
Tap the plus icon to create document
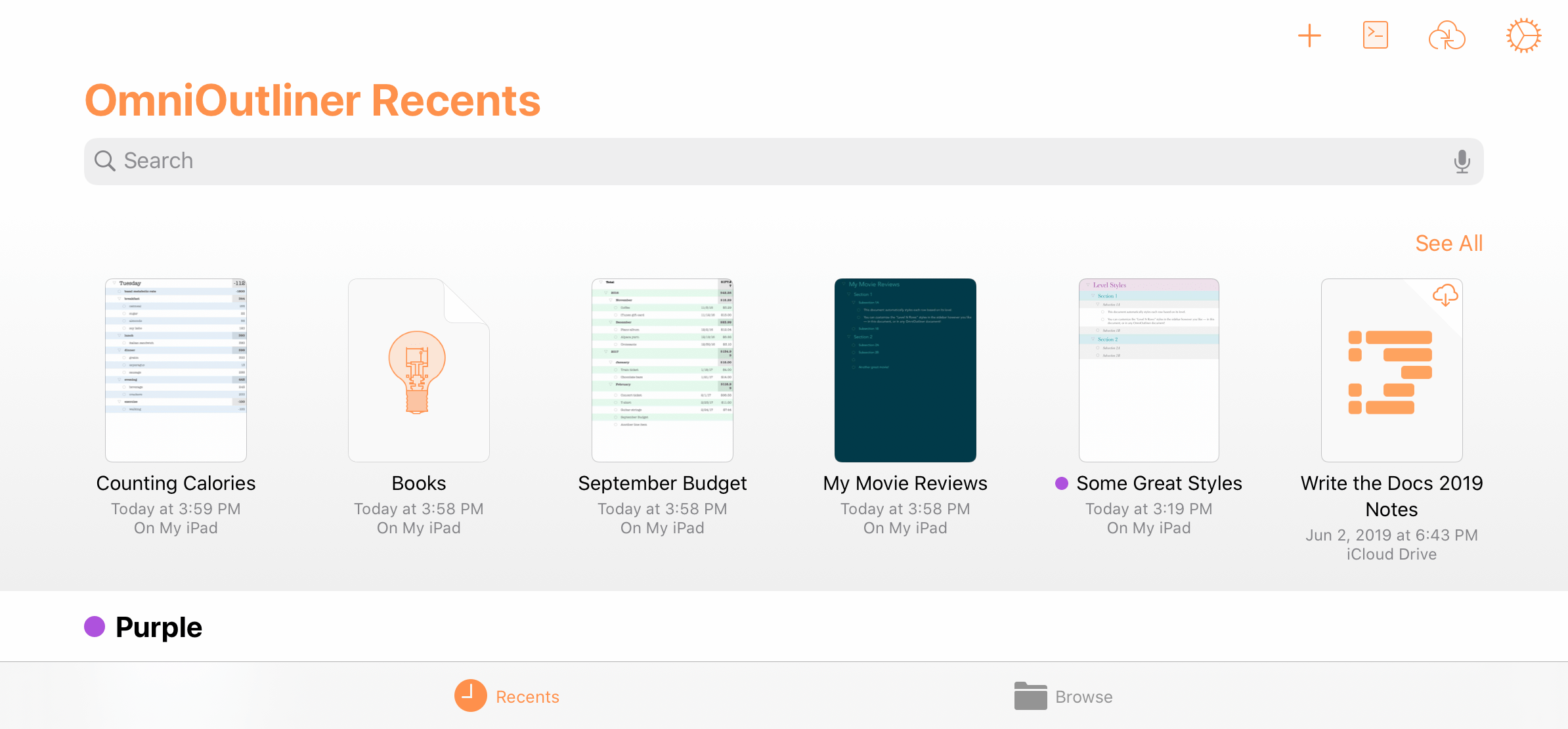tap(1309, 35)
